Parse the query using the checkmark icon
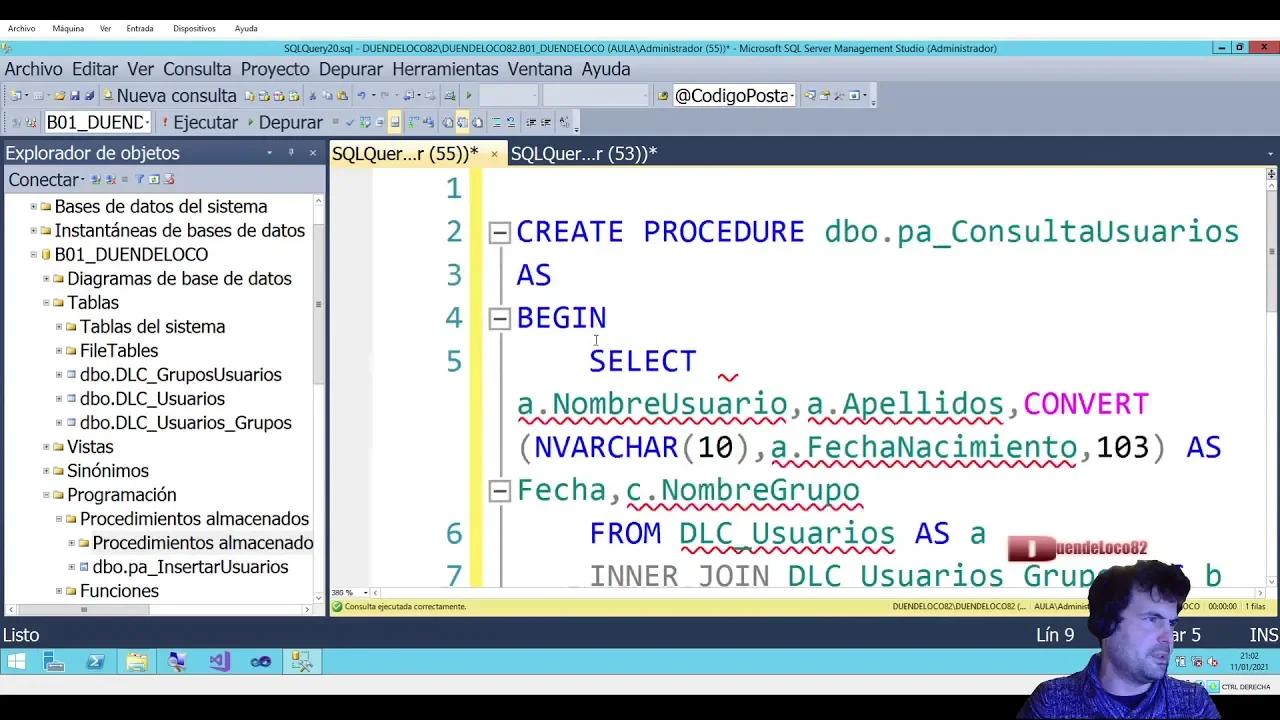The width and height of the screenshot is (1280, 720). point(350,122)
